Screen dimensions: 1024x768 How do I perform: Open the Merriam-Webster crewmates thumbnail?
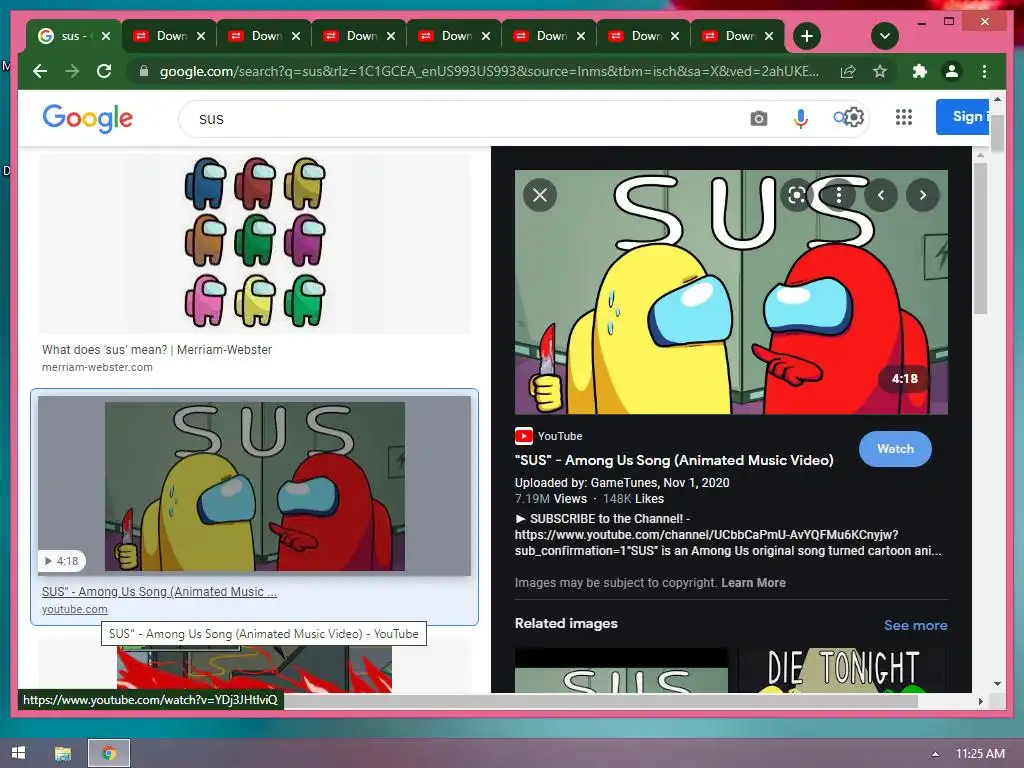(x=255, y=242)
